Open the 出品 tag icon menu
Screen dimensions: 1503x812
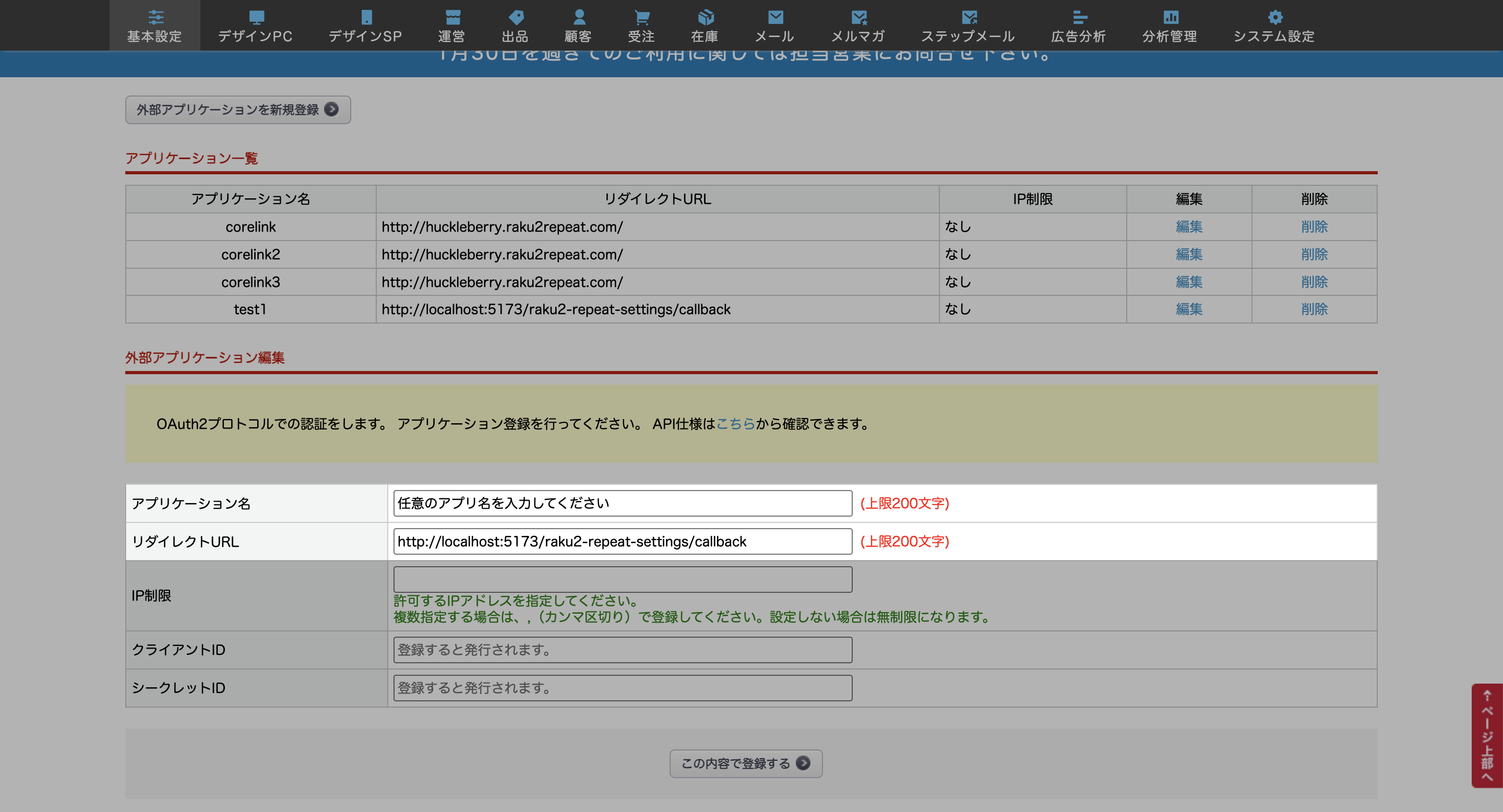[x=515, y=17]
